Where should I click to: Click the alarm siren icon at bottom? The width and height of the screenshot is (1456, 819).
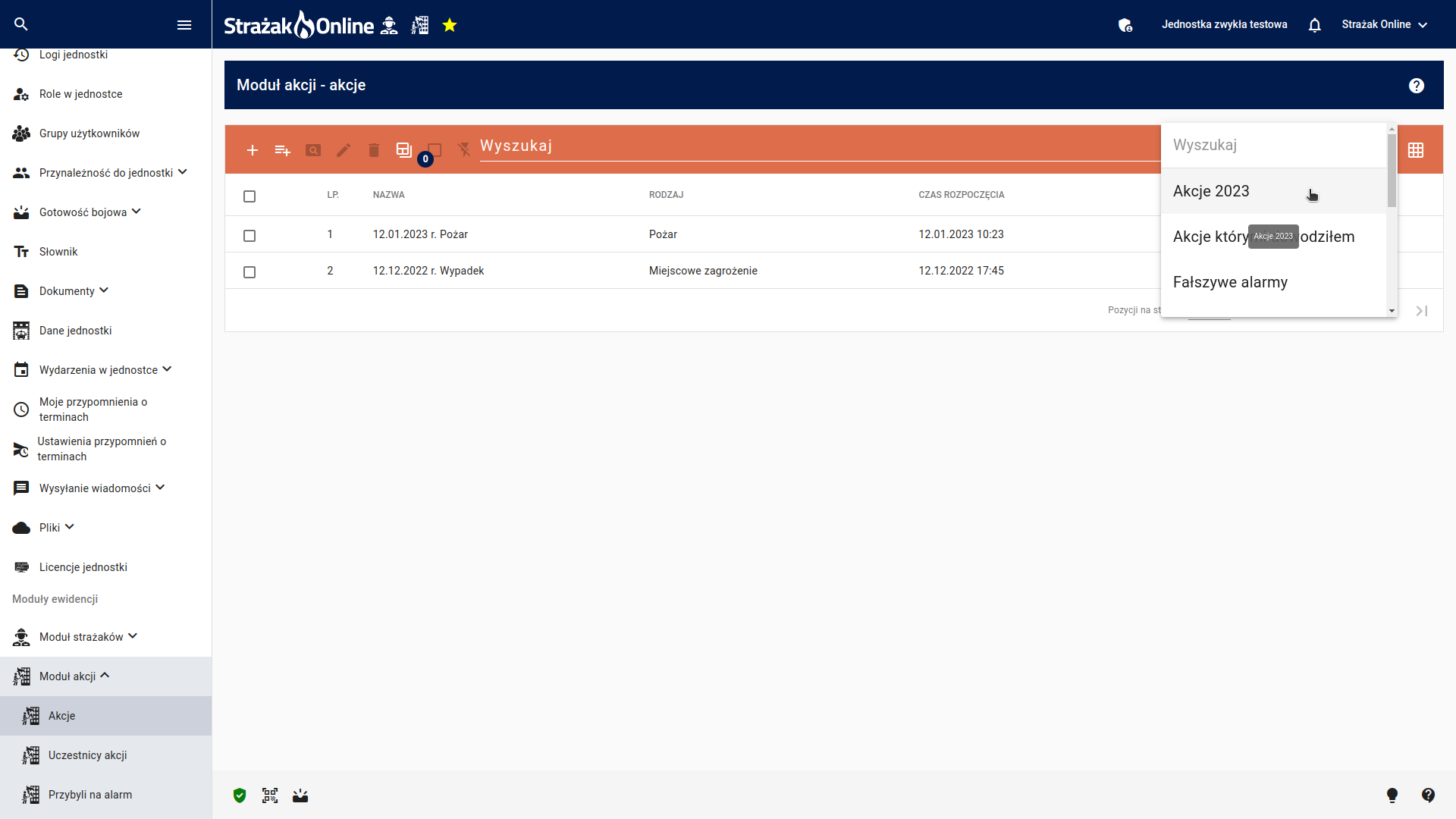pos(300,795)
